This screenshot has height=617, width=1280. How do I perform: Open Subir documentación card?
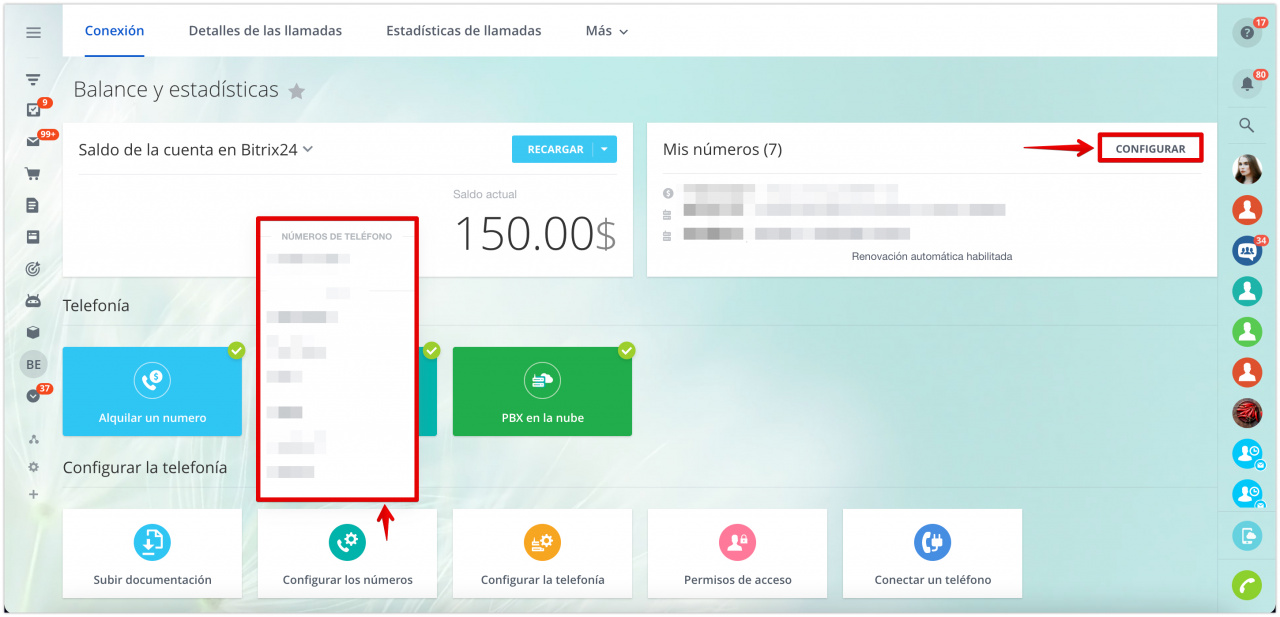[152, 553]
